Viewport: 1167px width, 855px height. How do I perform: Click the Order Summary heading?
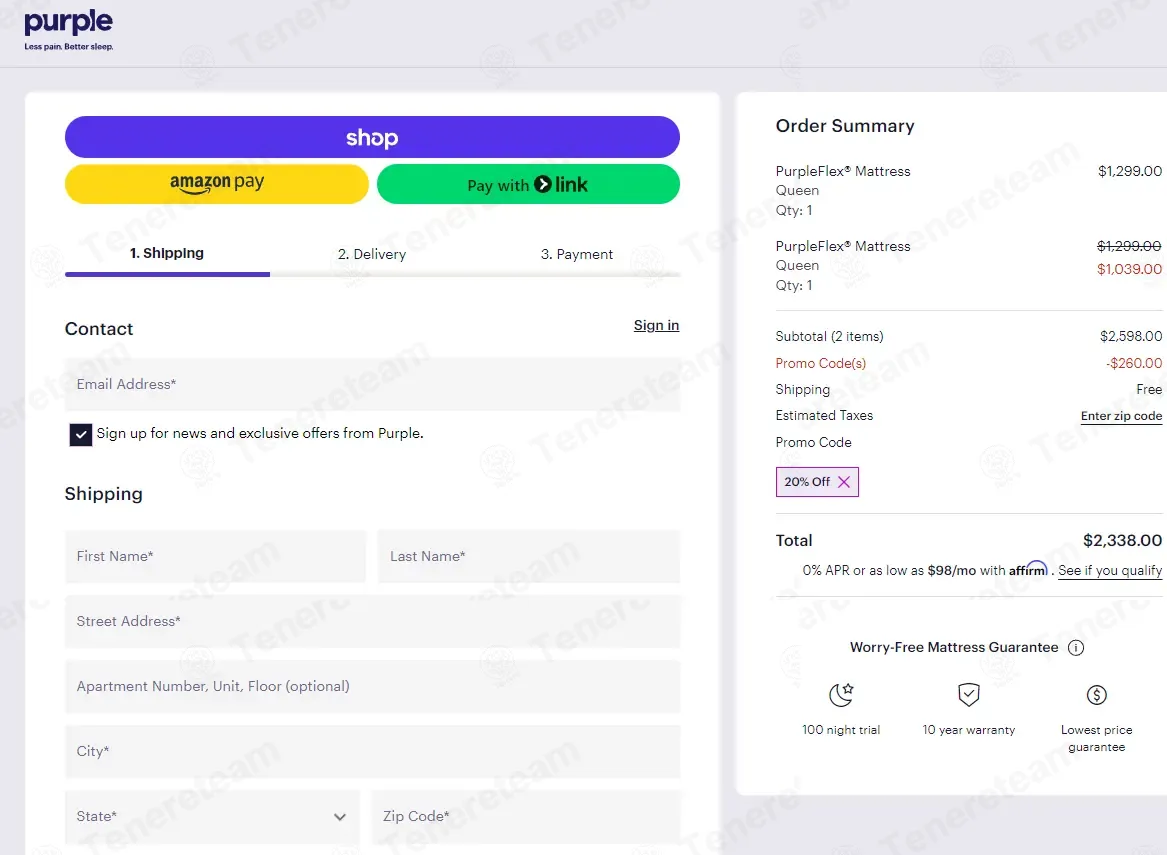click(845, 126)
